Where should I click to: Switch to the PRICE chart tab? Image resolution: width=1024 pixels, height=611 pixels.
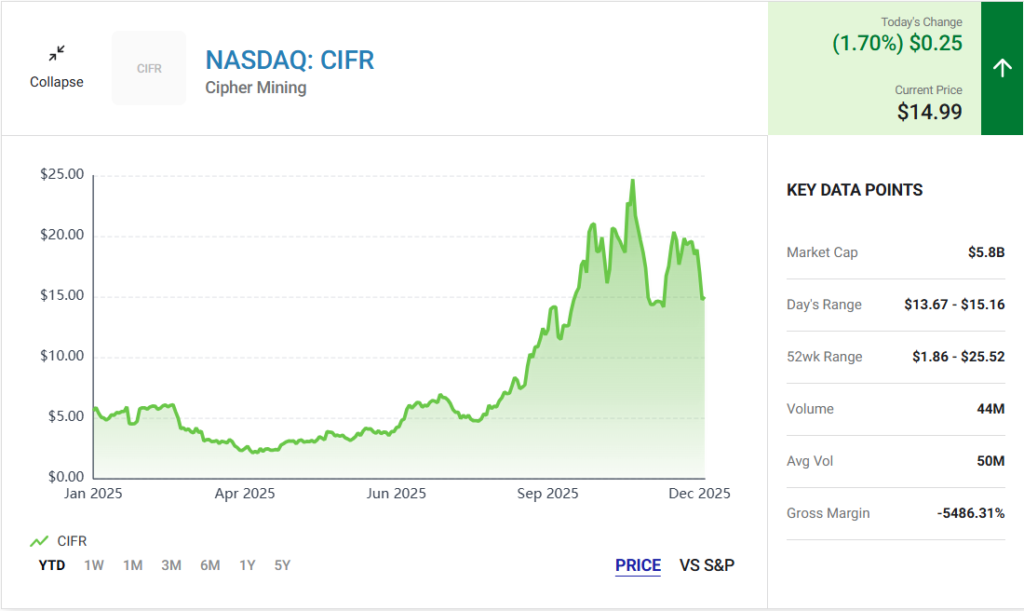pos(638,565)
